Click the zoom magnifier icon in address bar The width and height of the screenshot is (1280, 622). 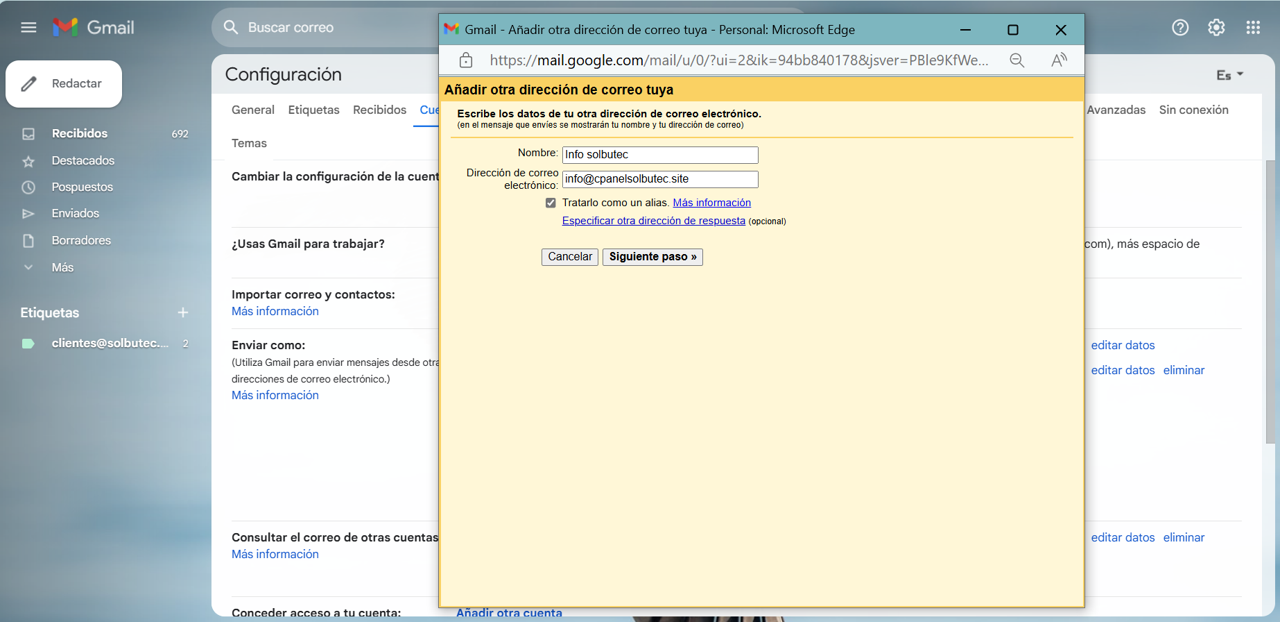1017,60
